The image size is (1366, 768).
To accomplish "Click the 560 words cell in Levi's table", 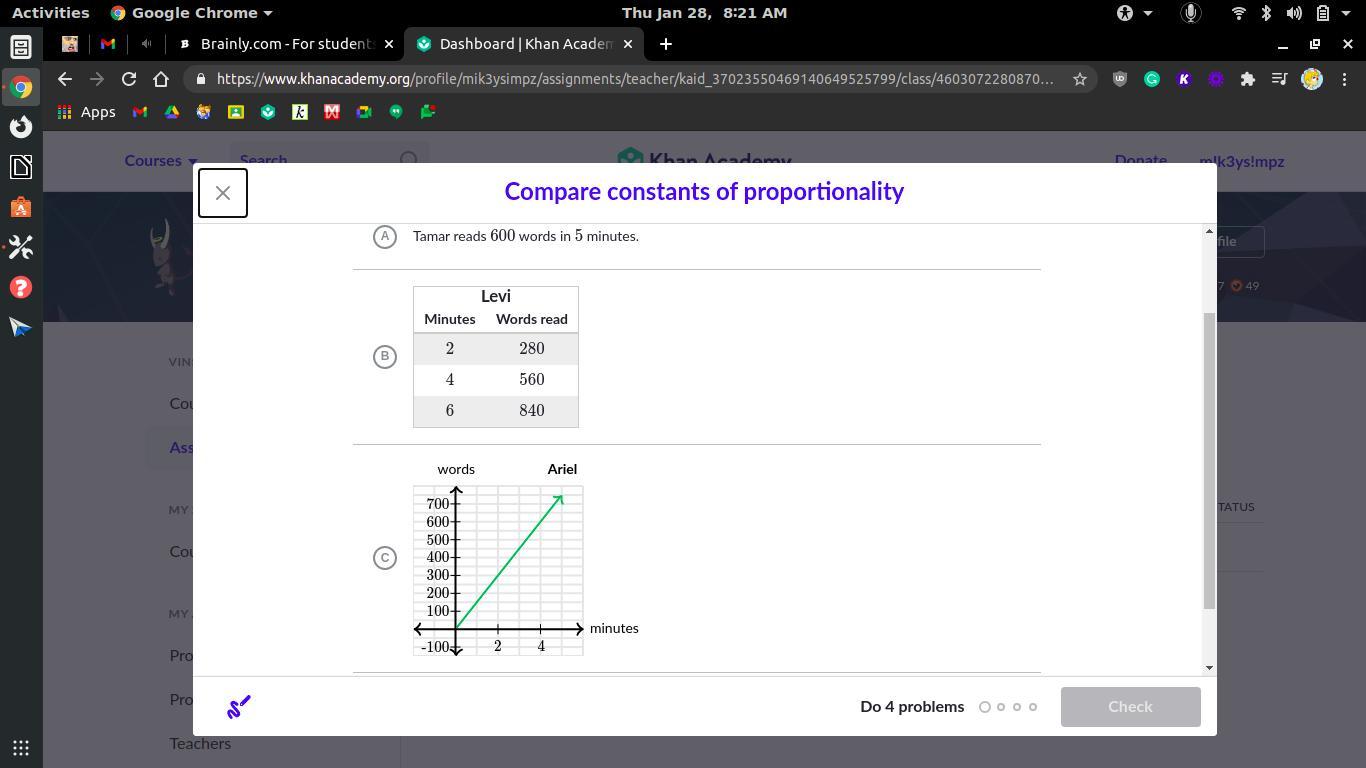I will [532, 380].
